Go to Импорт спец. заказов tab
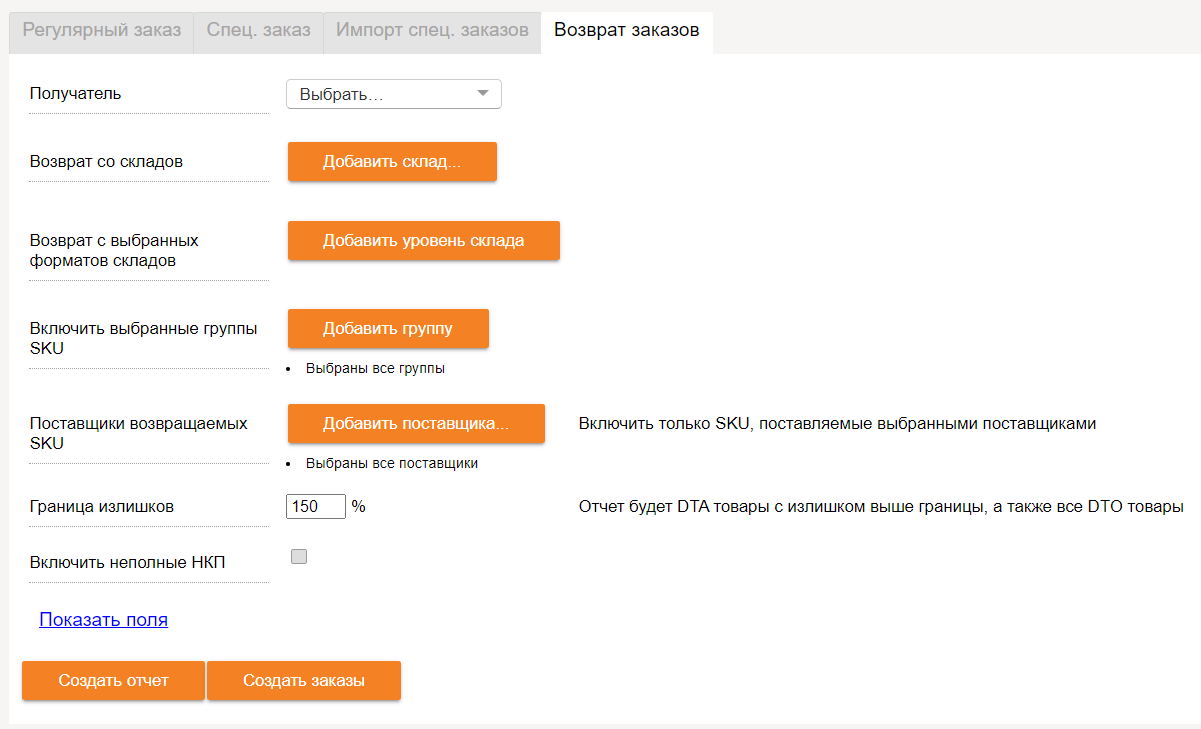 point(432,30)
